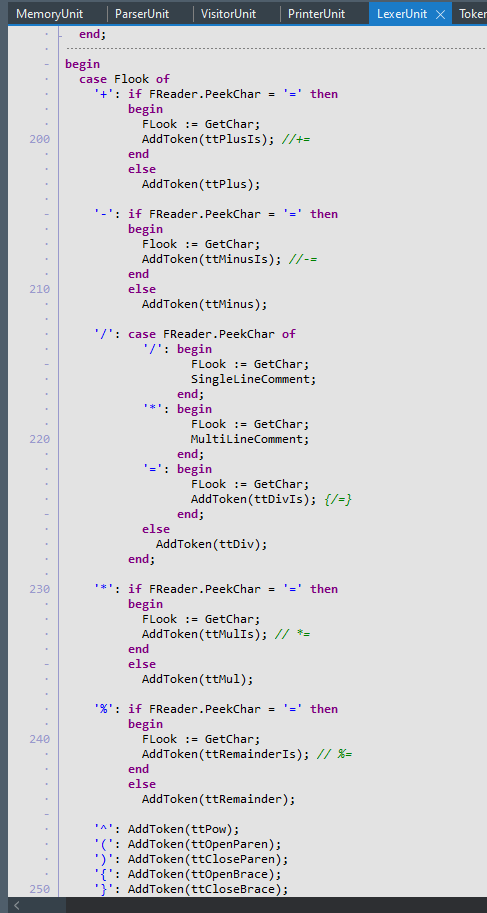487x913 pixels.
Task: Click line number 210 in the gutter
Action: [x=40, y=289]
